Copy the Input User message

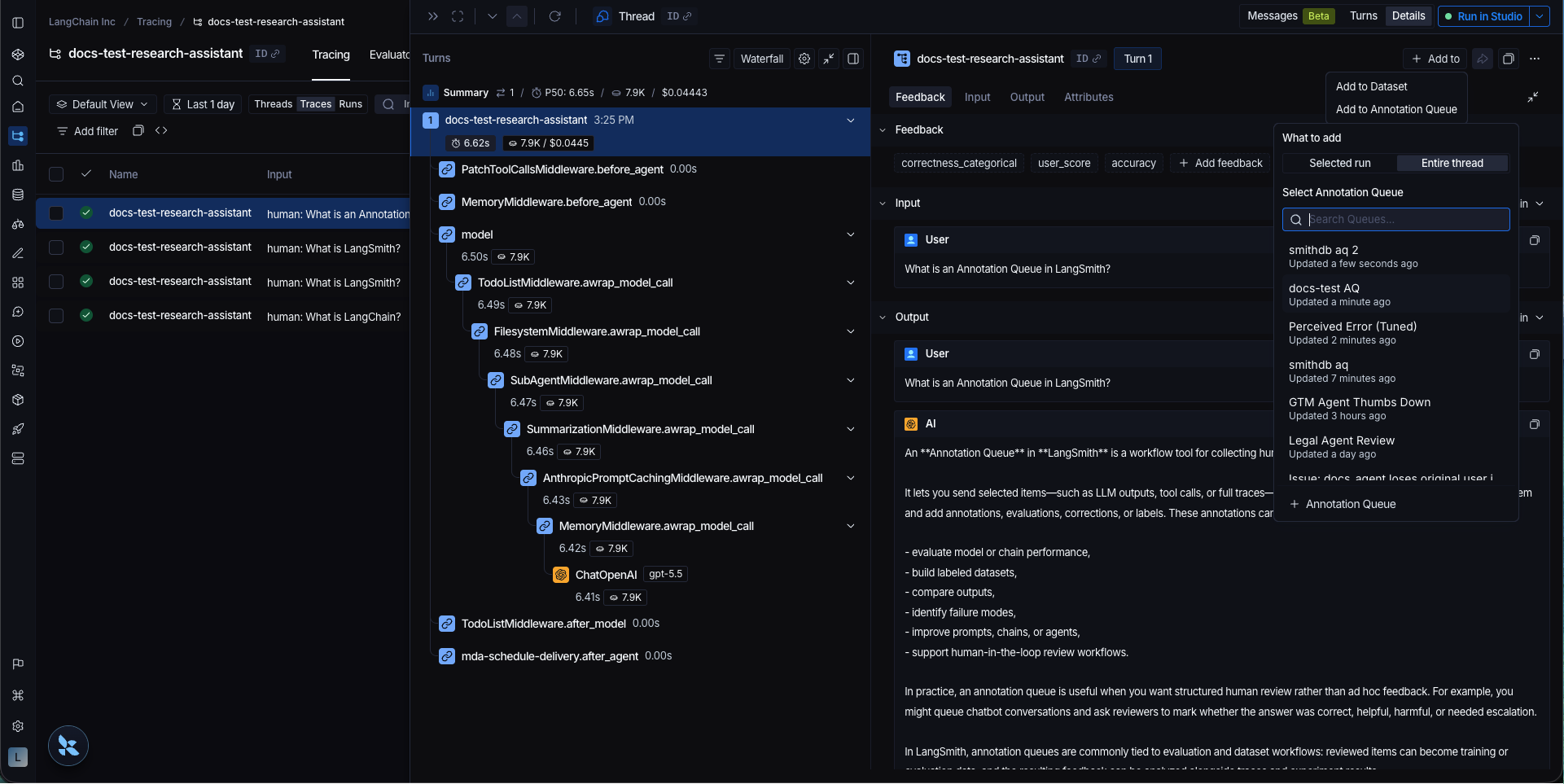[1535, 240]
